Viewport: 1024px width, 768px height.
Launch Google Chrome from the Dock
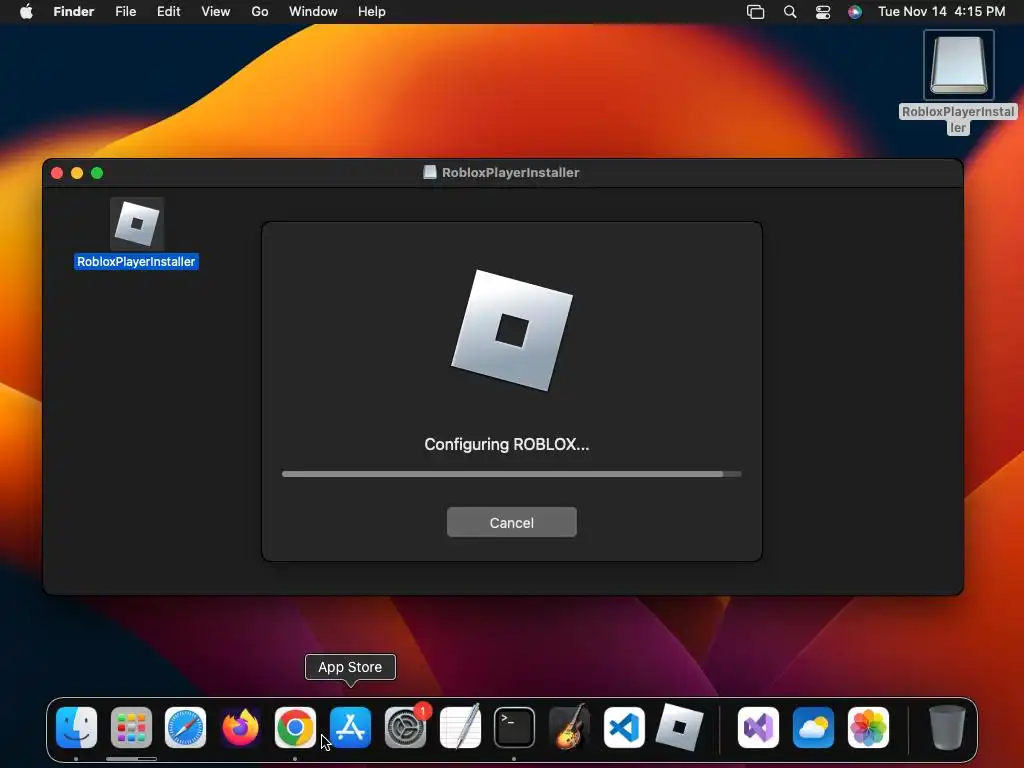[x=295, y=728]
